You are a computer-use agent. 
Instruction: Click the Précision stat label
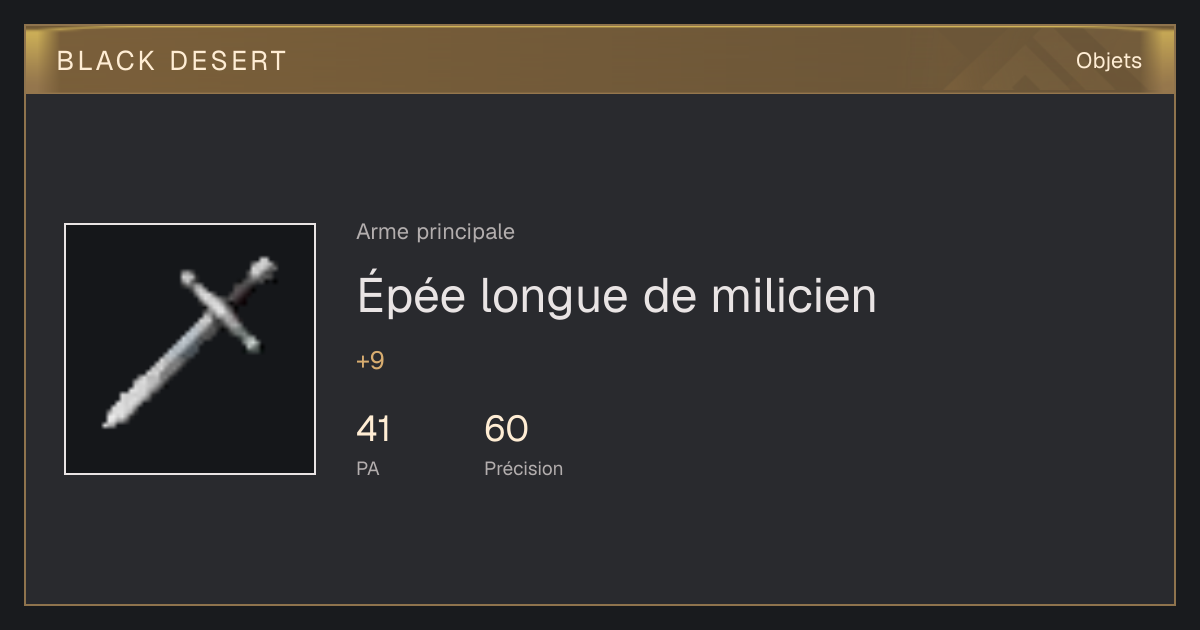523,468
